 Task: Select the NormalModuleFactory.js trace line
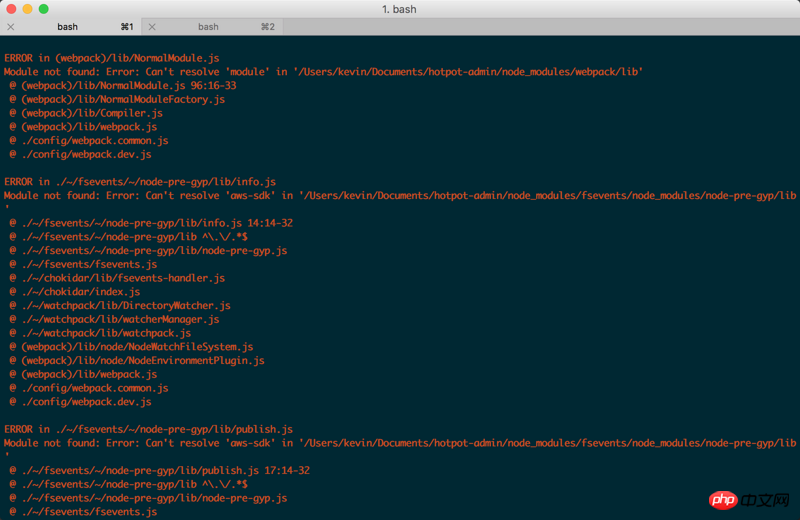point(117,100)
